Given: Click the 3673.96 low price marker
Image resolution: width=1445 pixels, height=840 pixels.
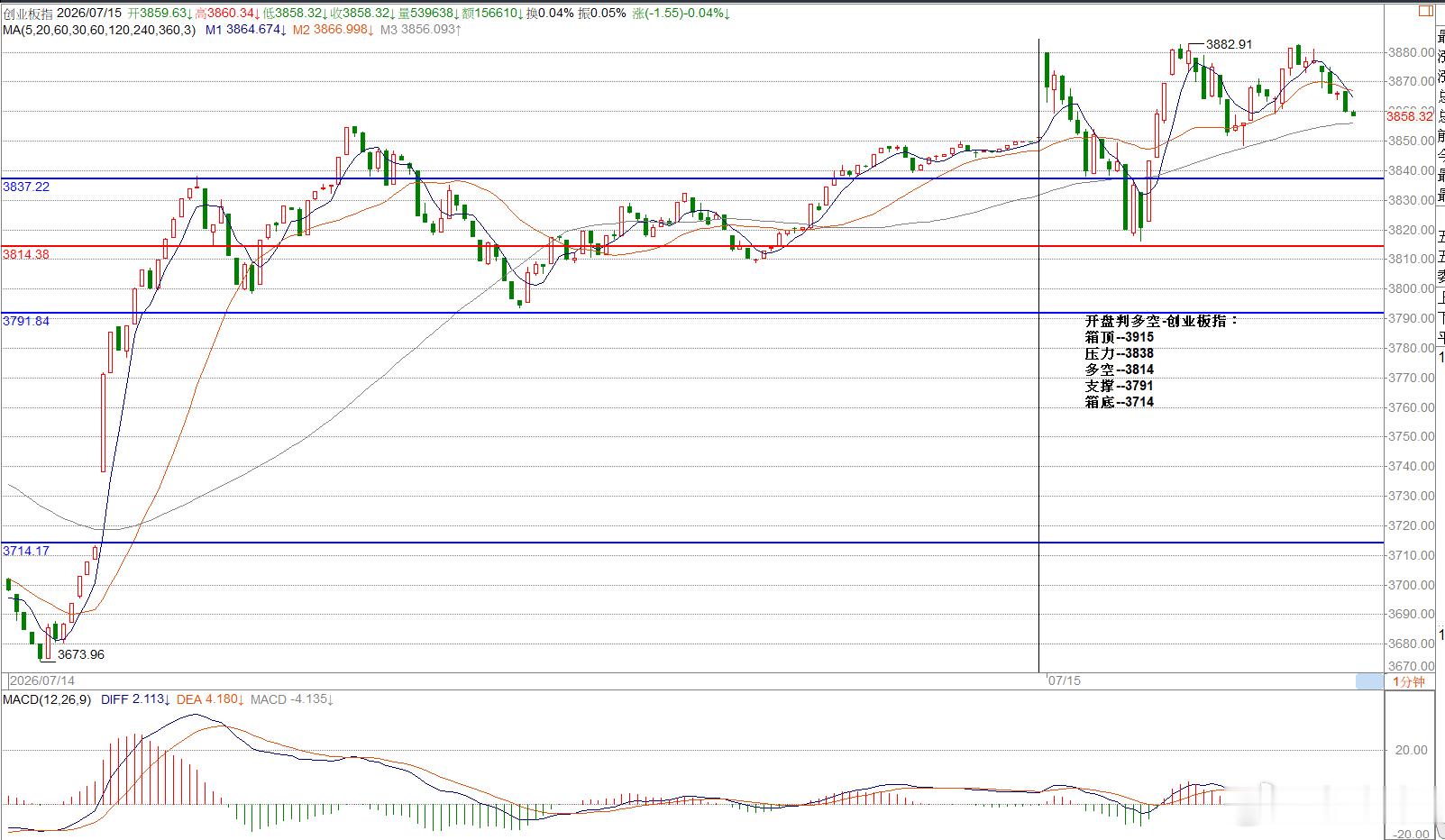Looking at the screenshot, I should (81, 654).
